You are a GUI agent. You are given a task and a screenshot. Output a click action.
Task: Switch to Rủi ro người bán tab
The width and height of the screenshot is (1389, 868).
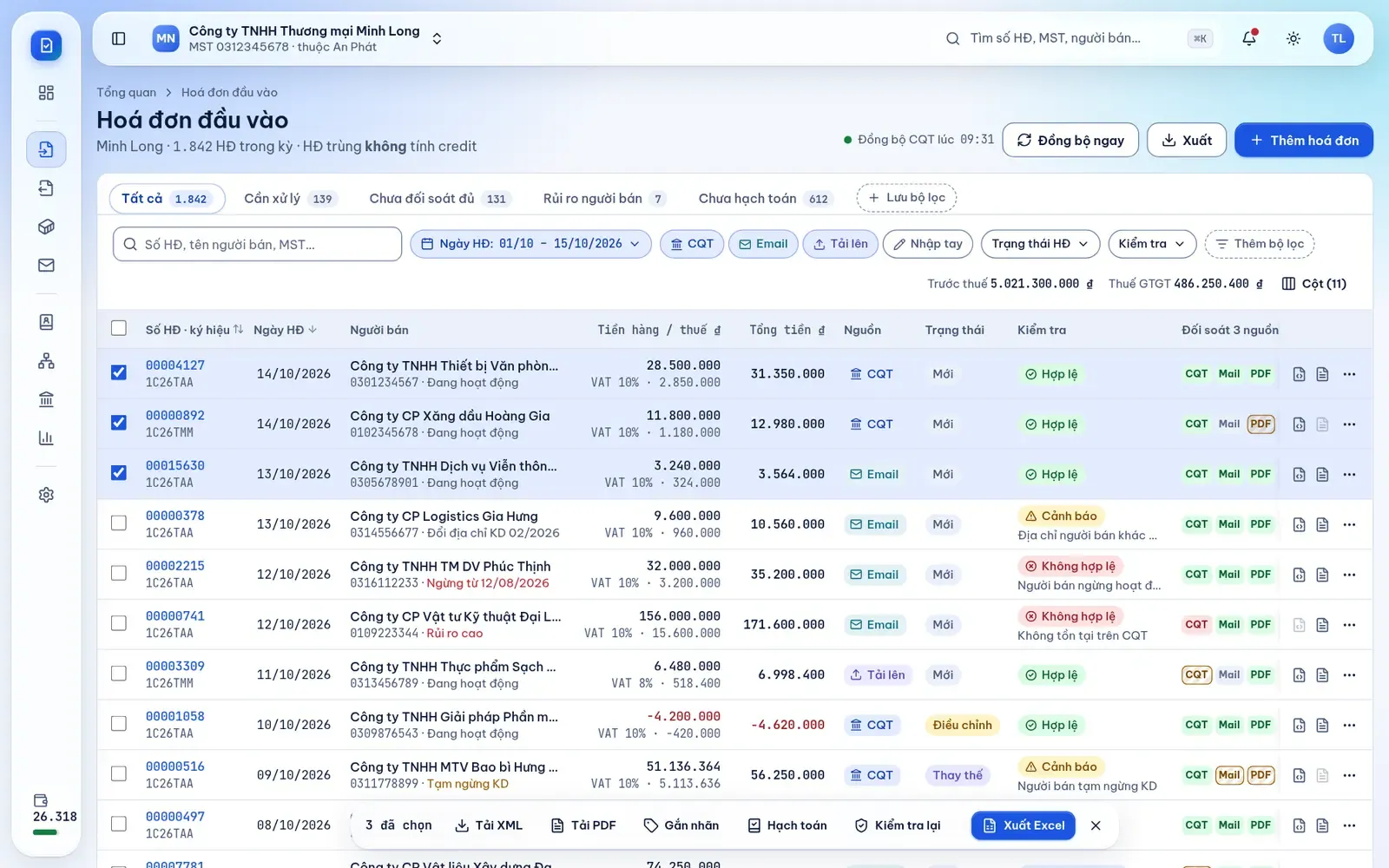(x=604, y=199)
